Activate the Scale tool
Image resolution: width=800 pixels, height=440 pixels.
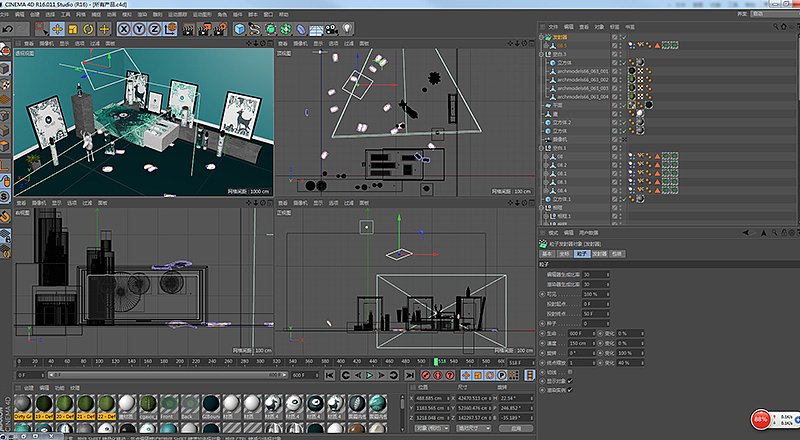[x=73, y=29]
